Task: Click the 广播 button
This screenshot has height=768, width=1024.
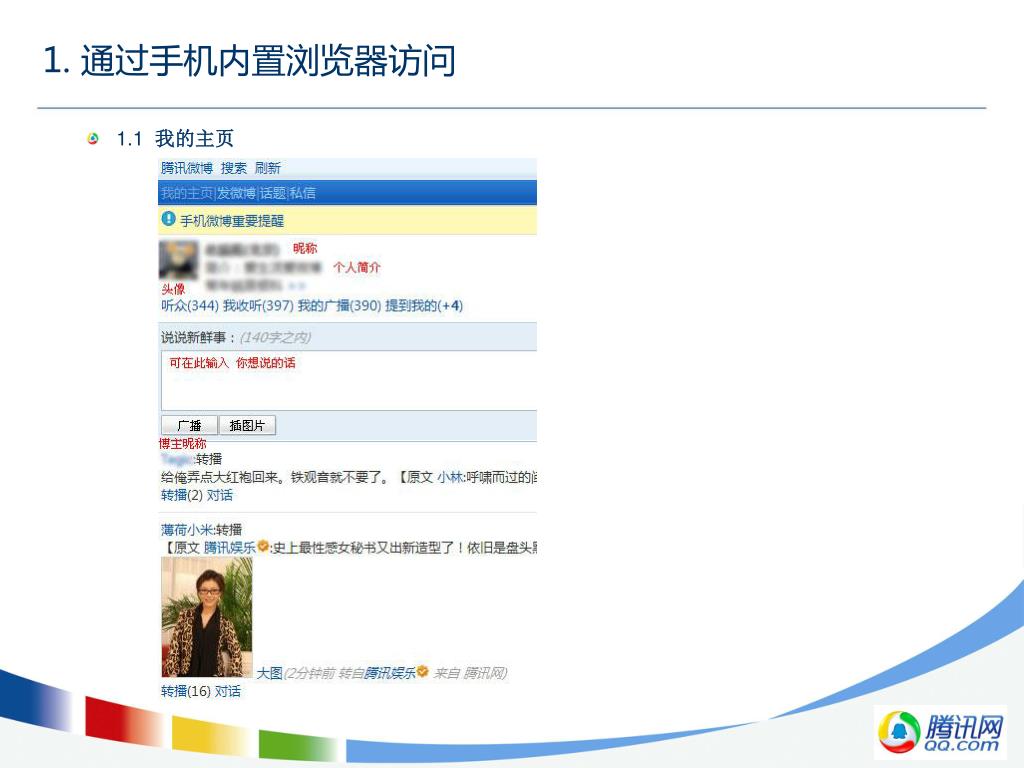Action: point(189,425)
